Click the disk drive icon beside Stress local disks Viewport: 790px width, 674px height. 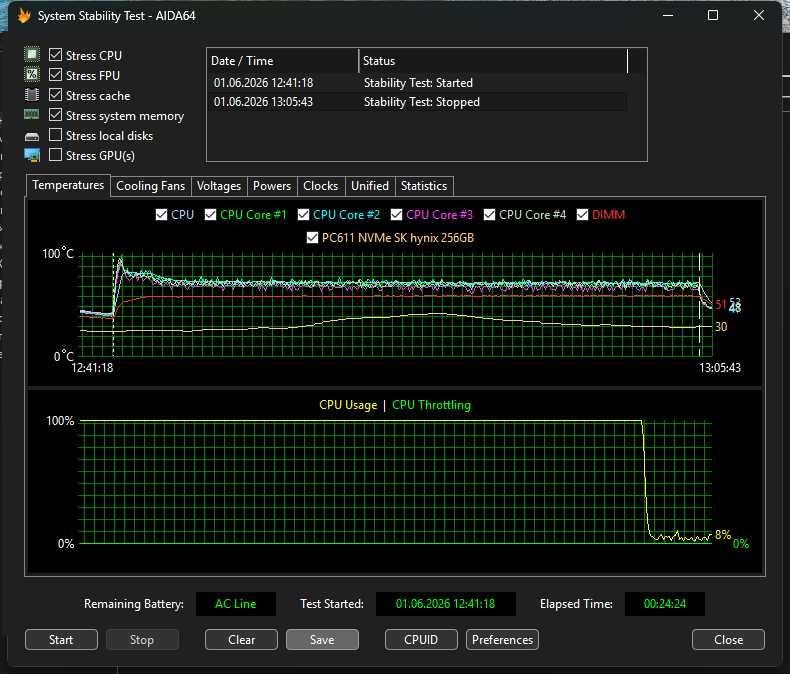click(32, 137)
